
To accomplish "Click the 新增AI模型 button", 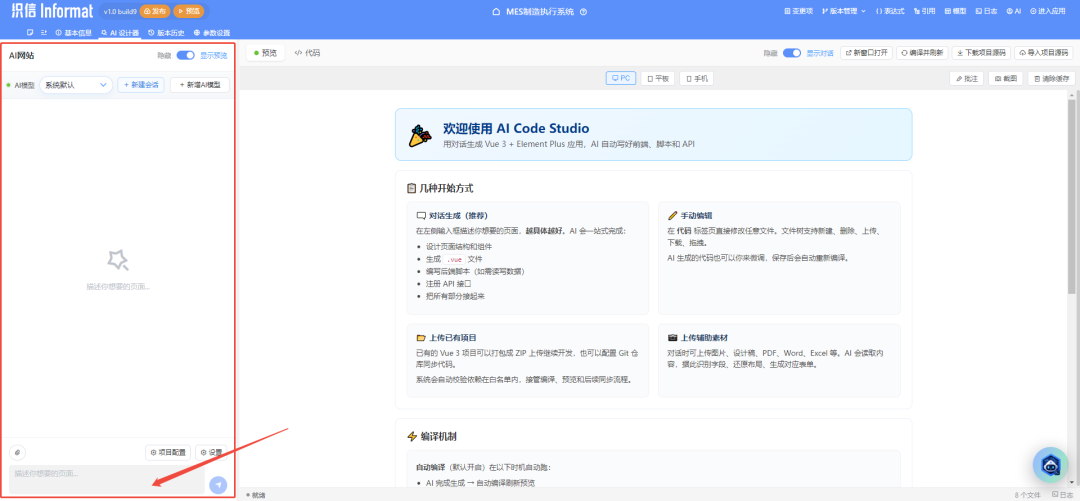I will [200, 85].
